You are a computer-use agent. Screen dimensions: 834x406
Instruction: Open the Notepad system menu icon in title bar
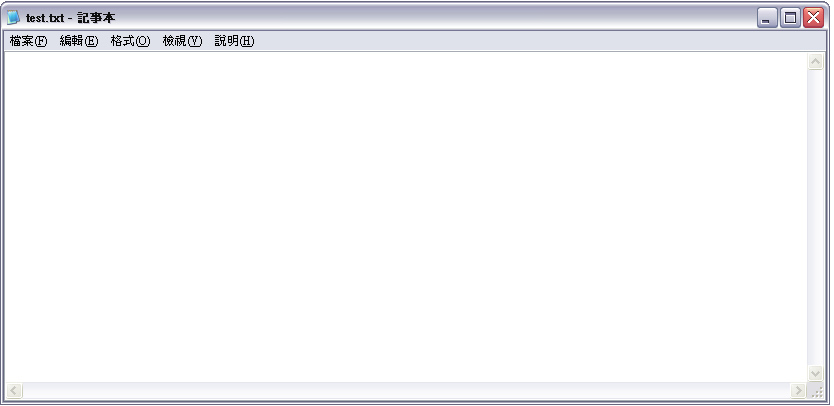(13, 18)
